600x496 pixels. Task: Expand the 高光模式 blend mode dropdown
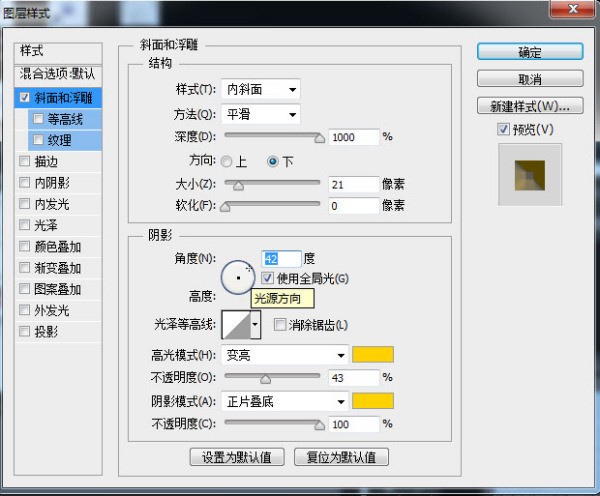[286, 355]
